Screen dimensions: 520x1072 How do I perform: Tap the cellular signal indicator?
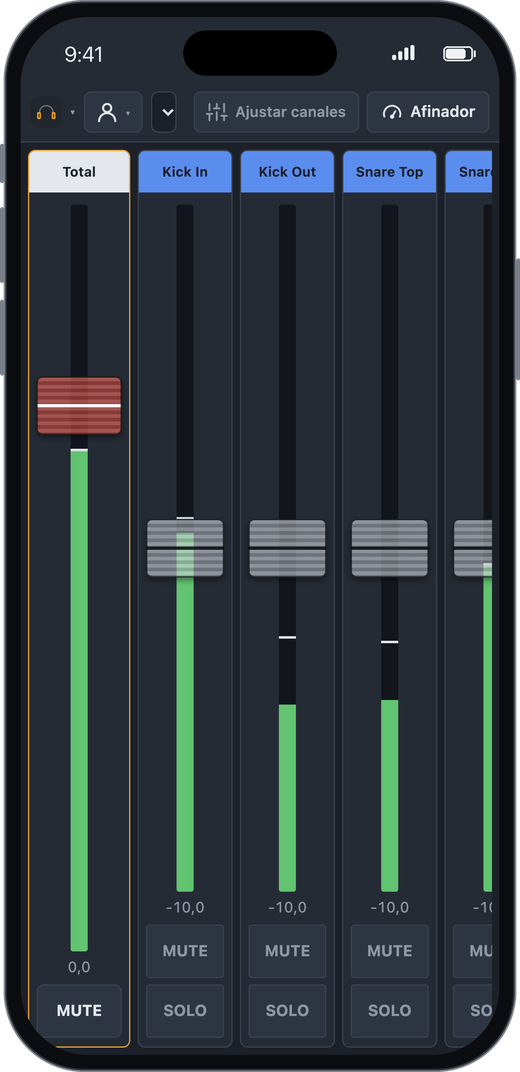[x=403, y=53]
